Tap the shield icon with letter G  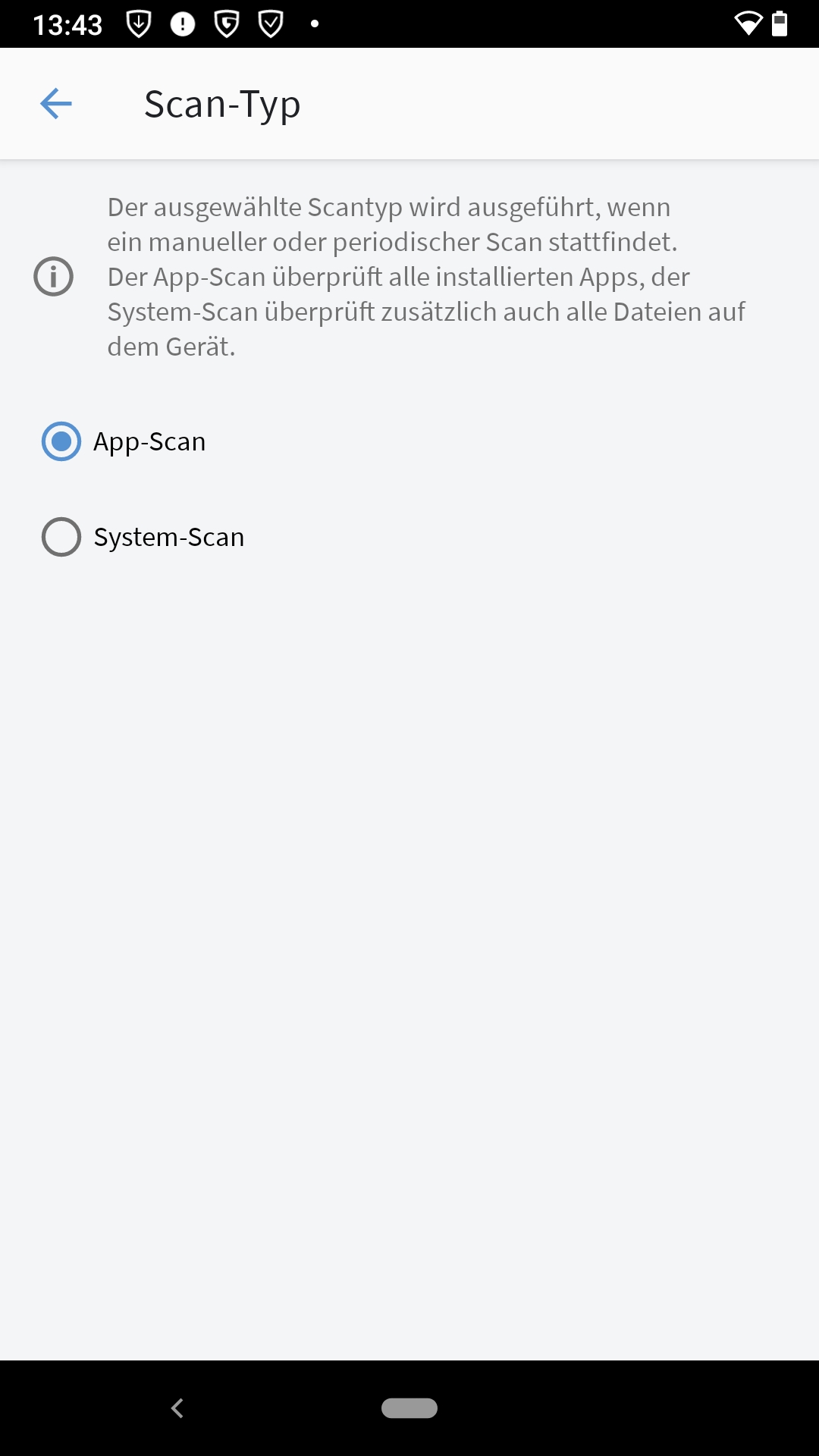coord(227,24)
